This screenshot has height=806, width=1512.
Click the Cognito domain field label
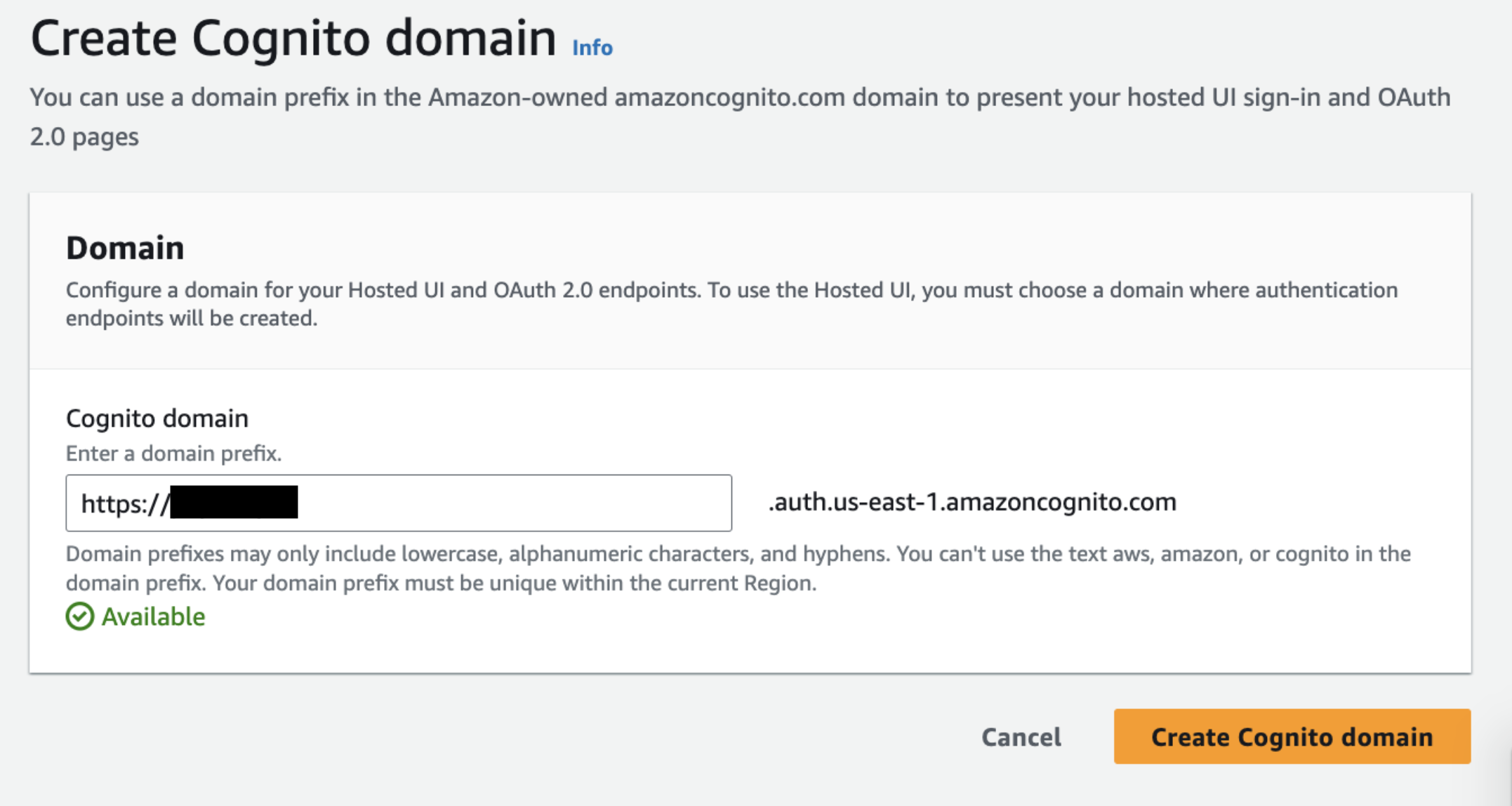pyautogui.click(x=157, y=418)
